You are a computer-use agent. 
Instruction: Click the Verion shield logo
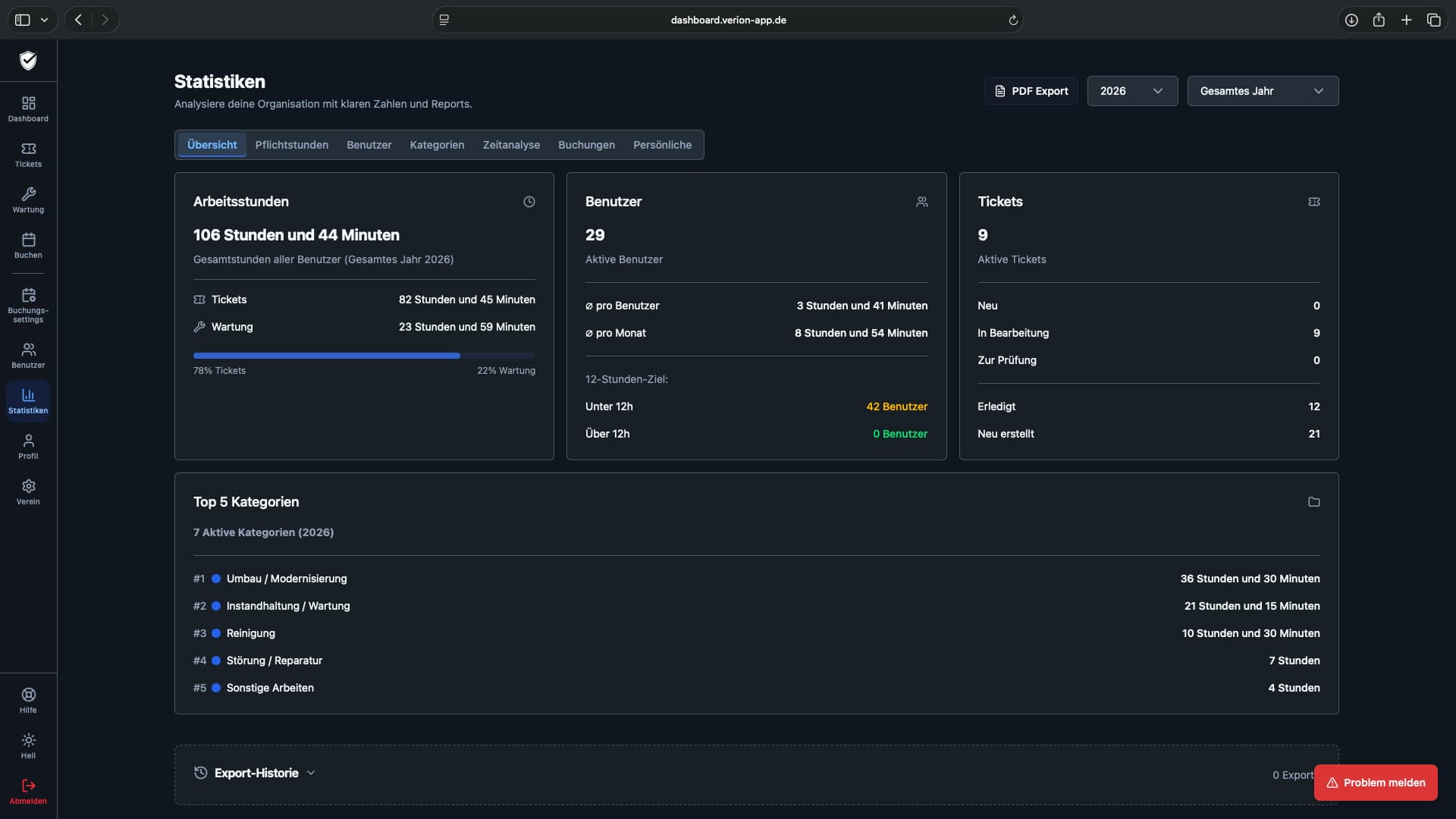(x=28, y=61)
